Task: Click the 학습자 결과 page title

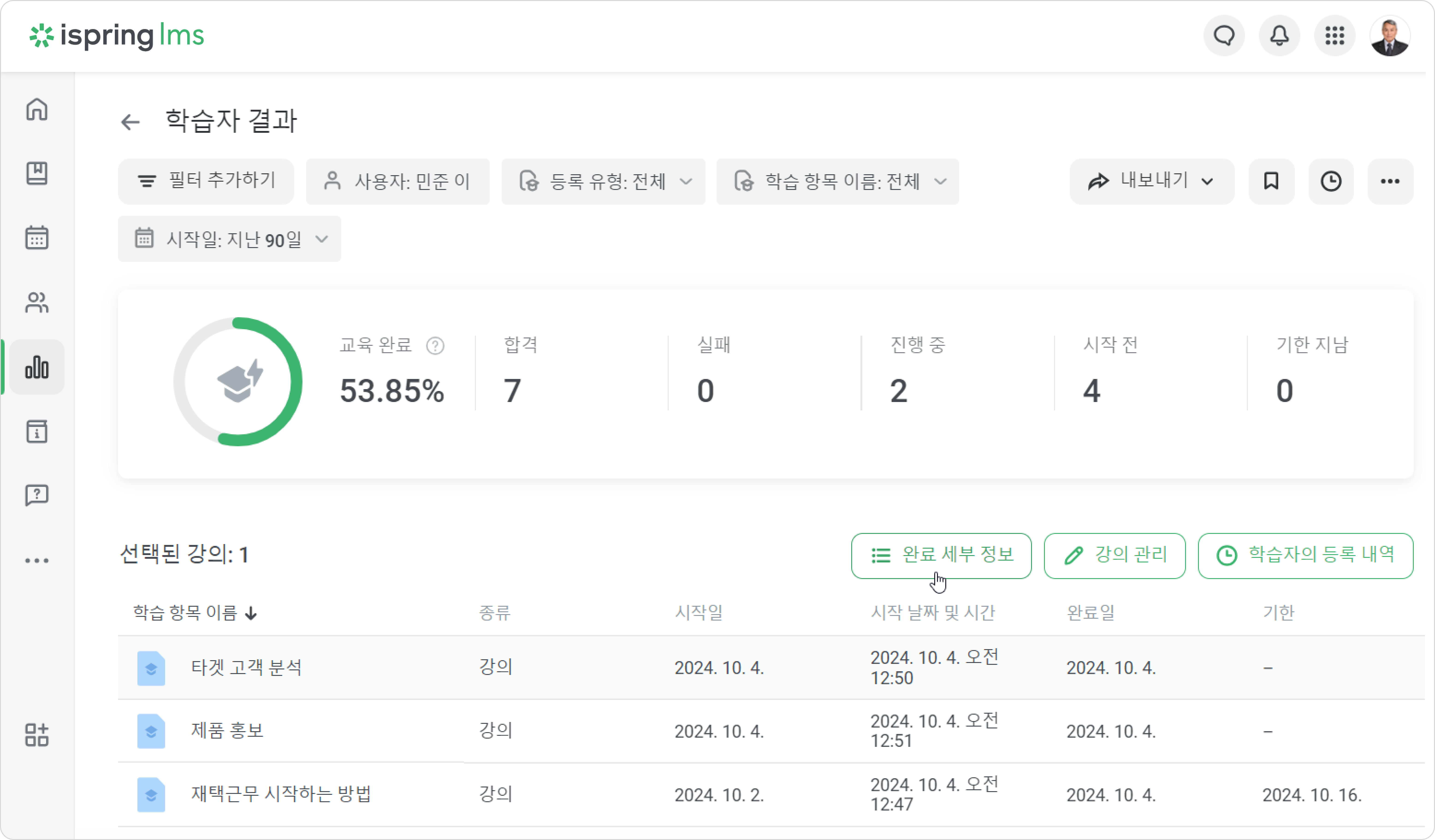Action: [231, 121]
